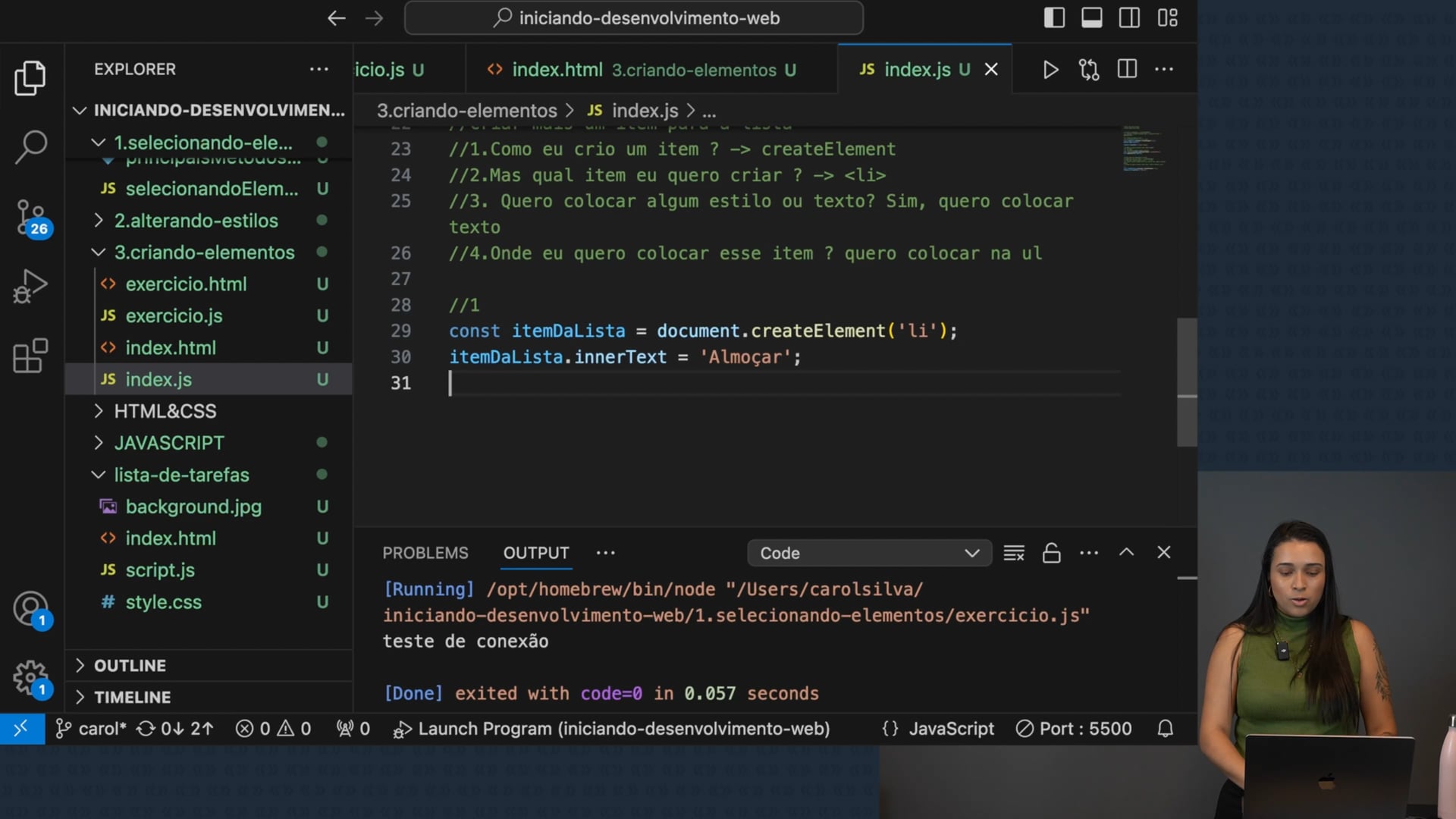
Task: Open Source Control view with 26 changes
Action: pos(30,218)
